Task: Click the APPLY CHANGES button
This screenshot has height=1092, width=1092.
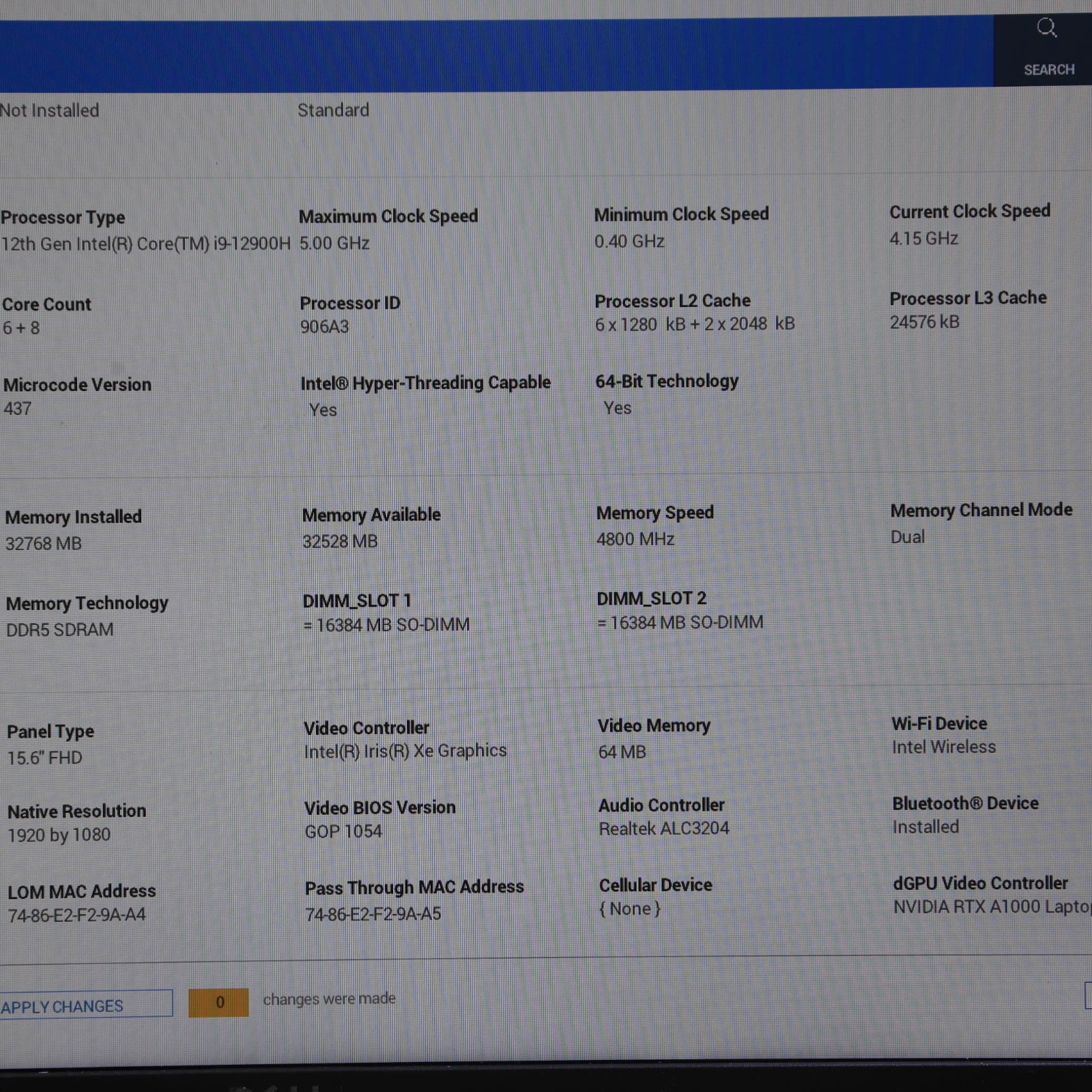Action: point(85,1005)
